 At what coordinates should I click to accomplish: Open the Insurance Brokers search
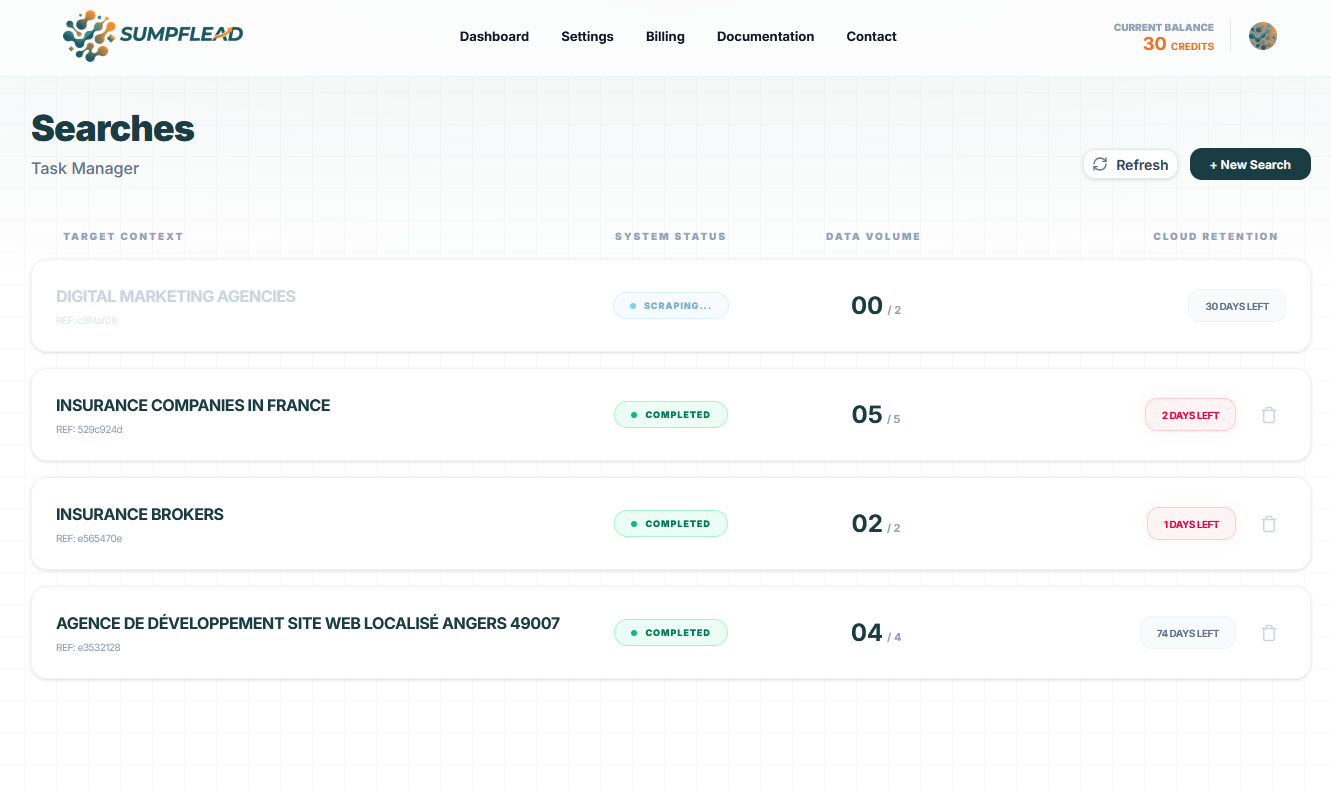click(671, 524)
